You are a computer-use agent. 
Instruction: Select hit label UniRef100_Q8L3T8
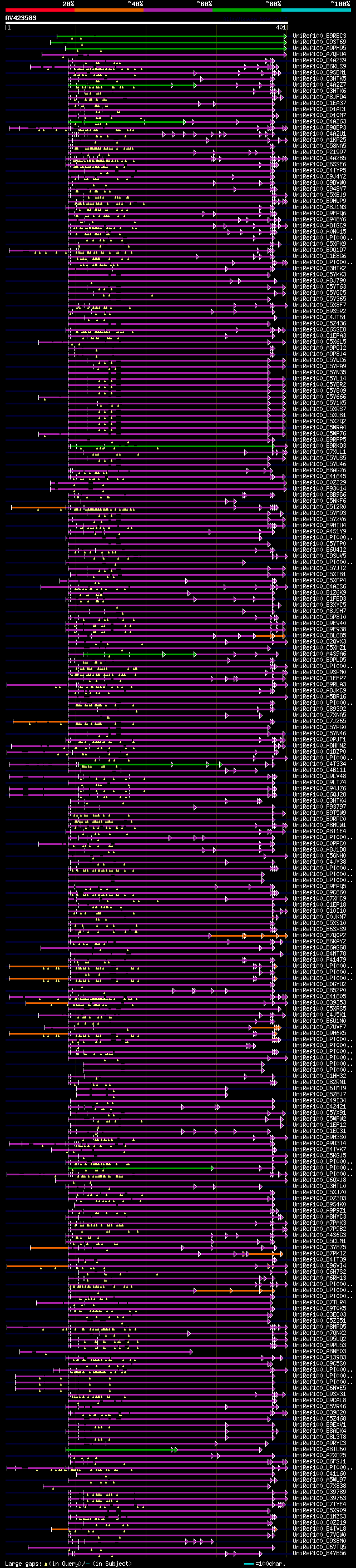click(319, 1437)
